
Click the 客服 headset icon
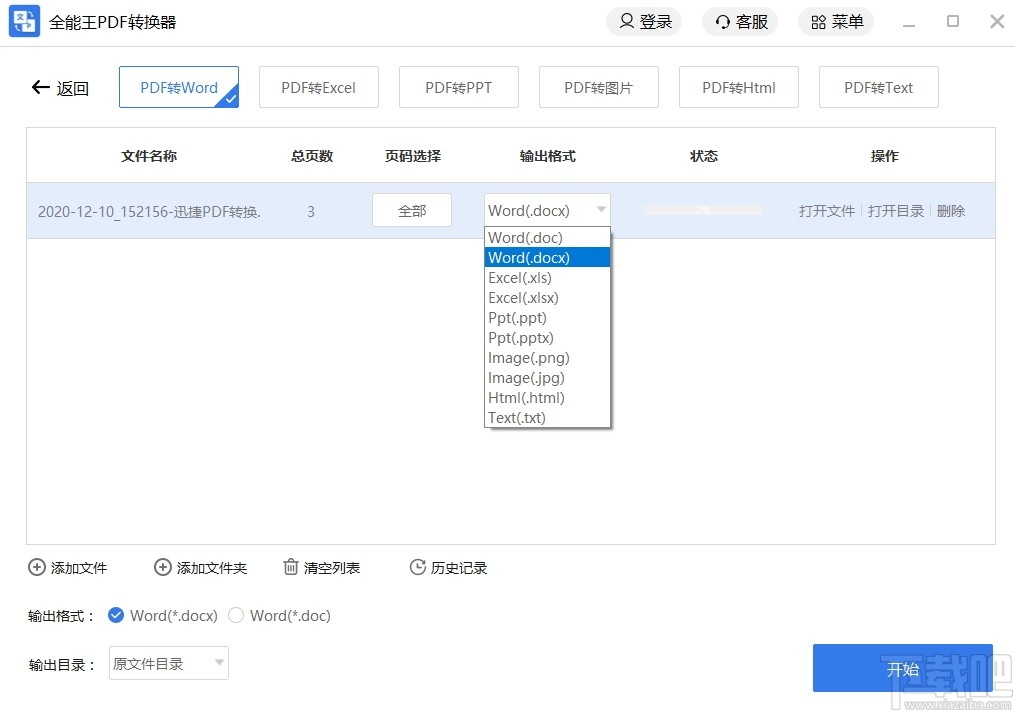(x=721, y=21)
